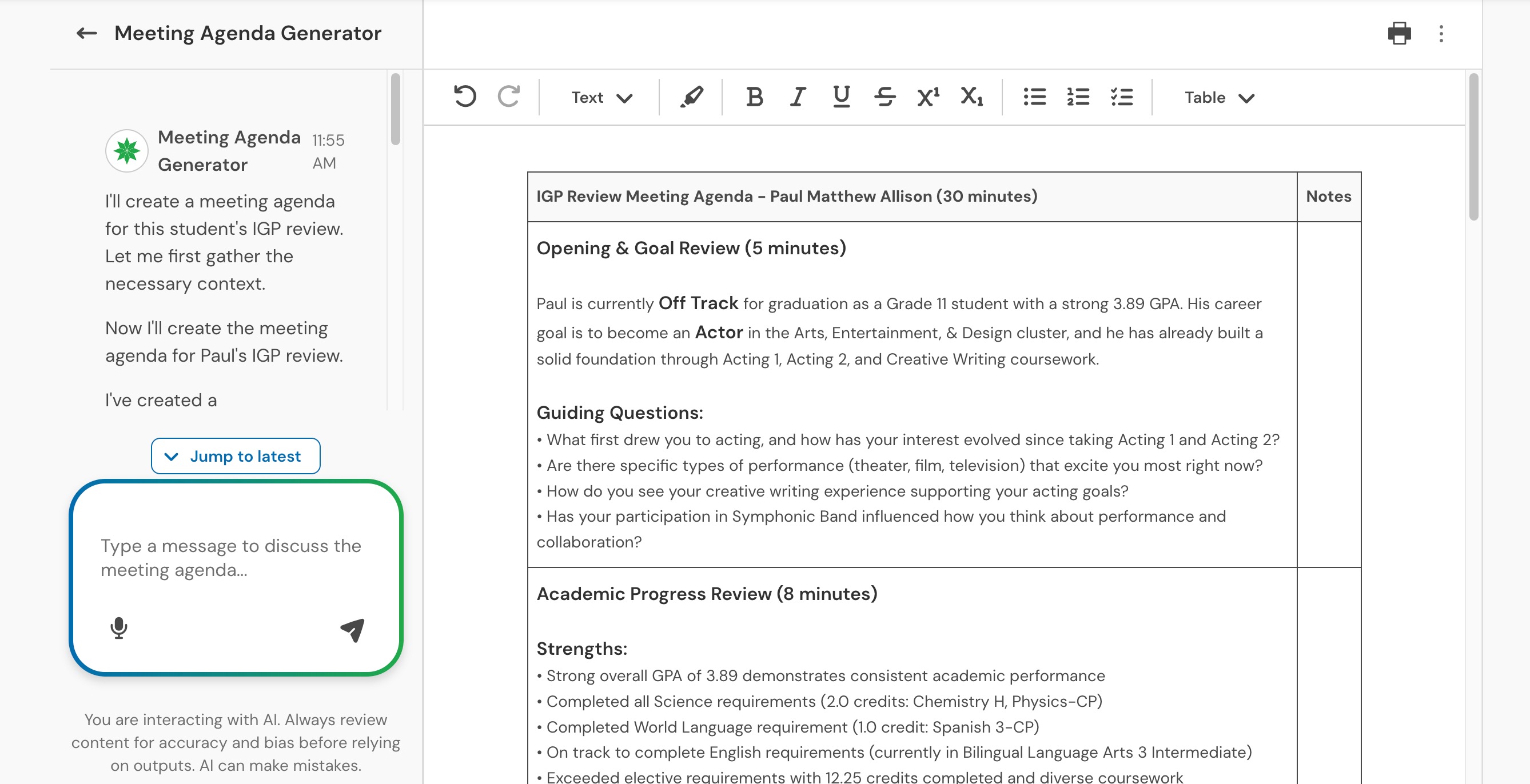Print the meeting agenda document

coord(1398,33)
